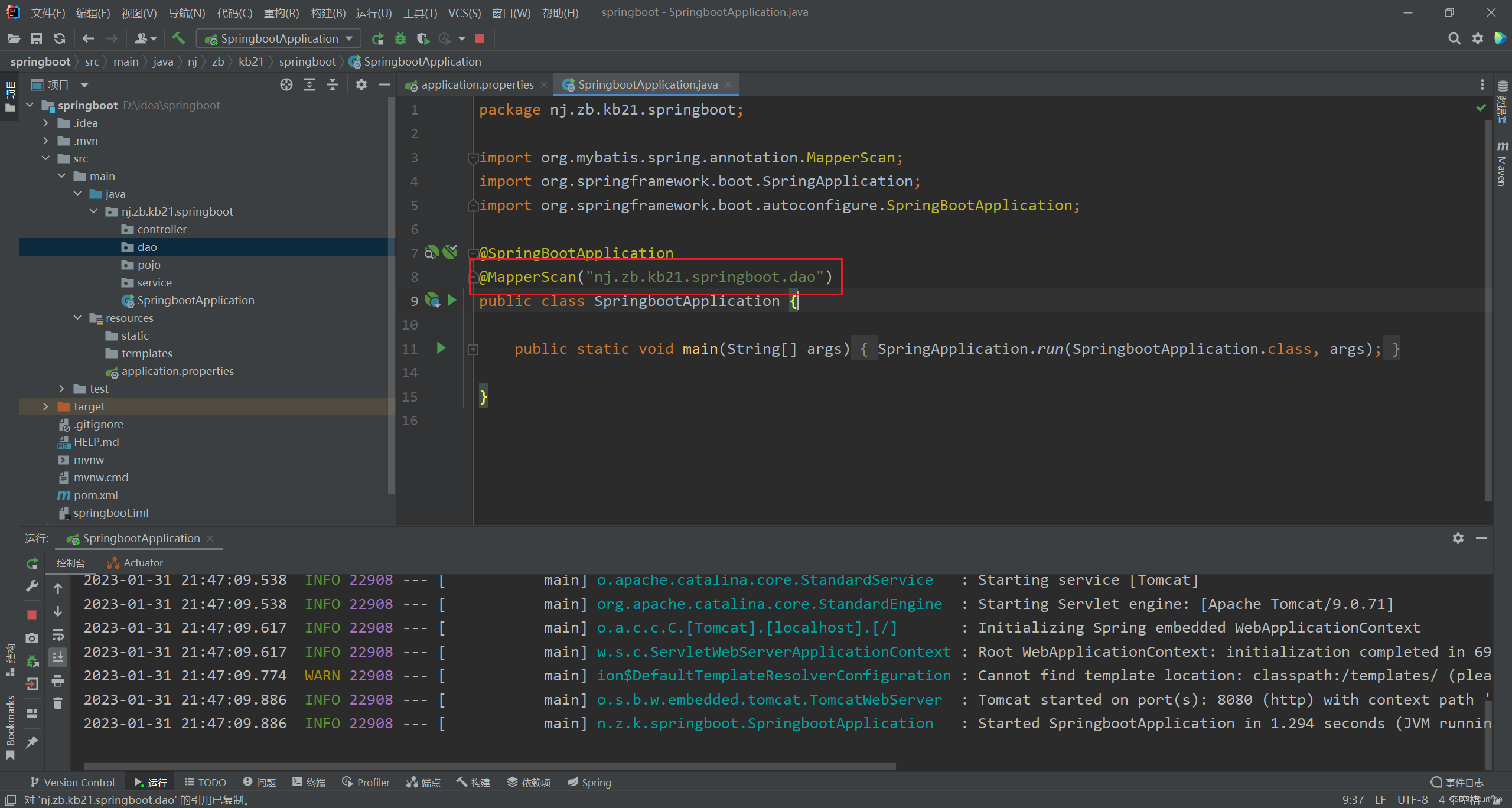Clear console output with trash icon
The height and width of the screenshot is (808, 1512).
coord(58,703)
